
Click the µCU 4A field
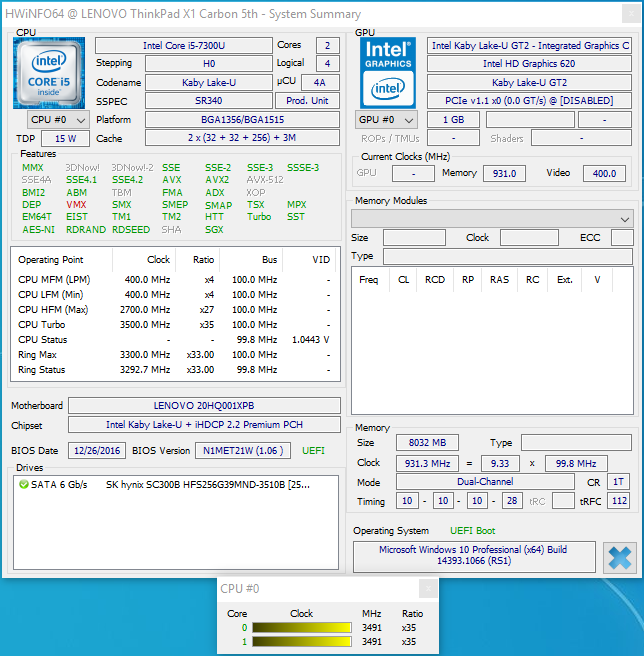pyautogui.click(x=320, y=82)
